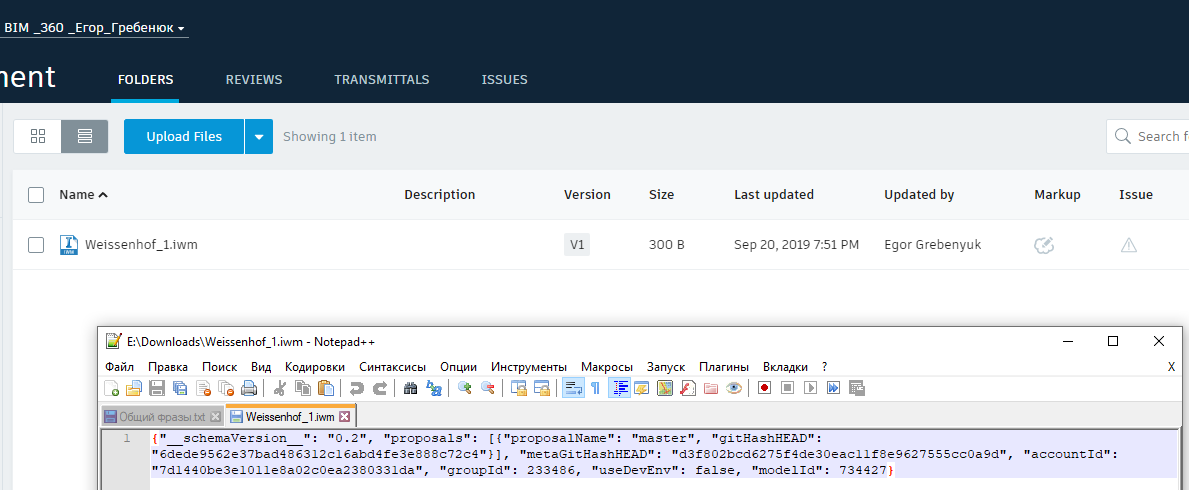This screenshot has width=1189, height=490.
Task: Open BIM _360 _Егор_Гребенюк project dropdown
Action: coord(94,28)
